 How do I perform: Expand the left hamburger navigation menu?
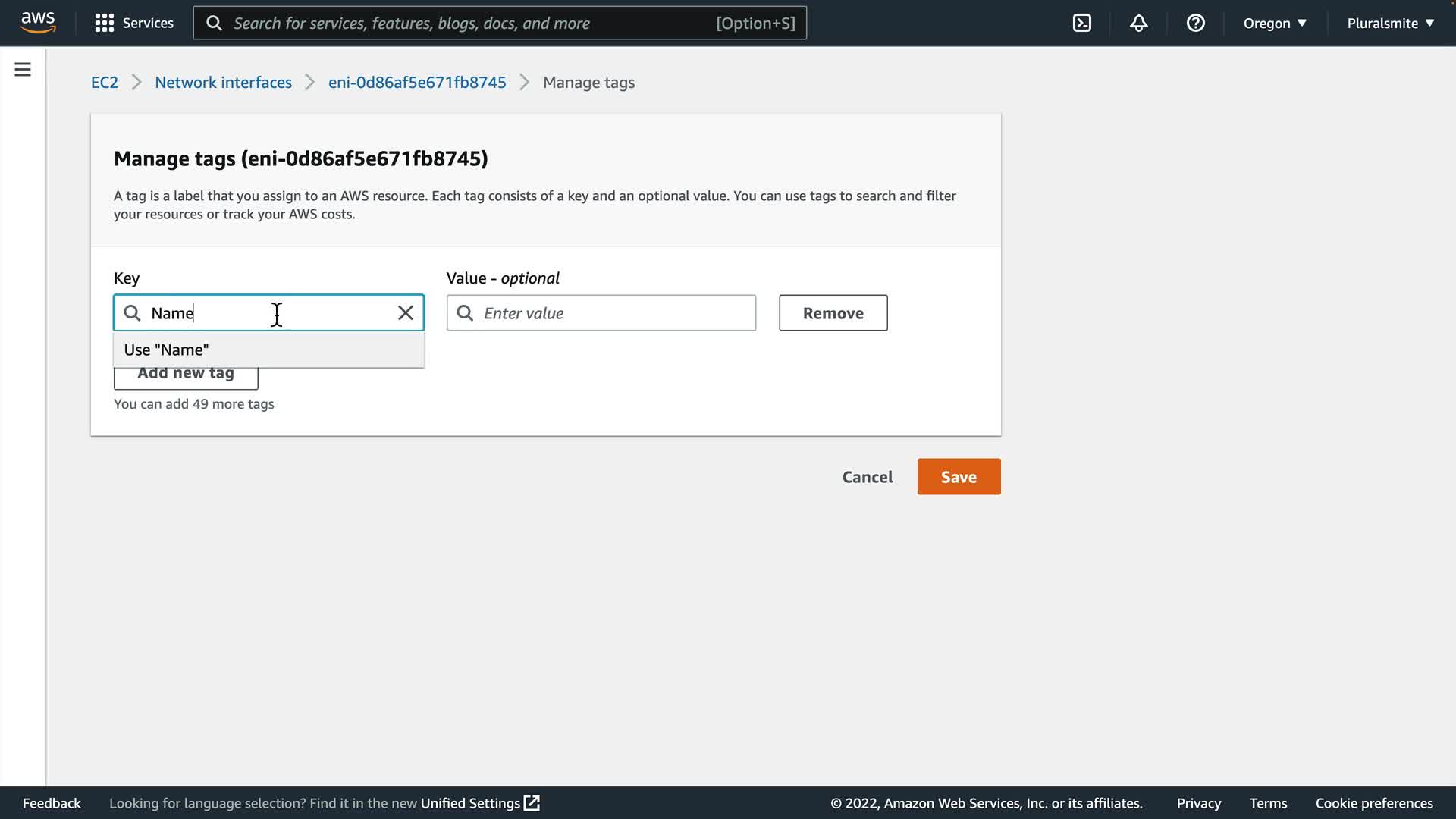(23, 70)
